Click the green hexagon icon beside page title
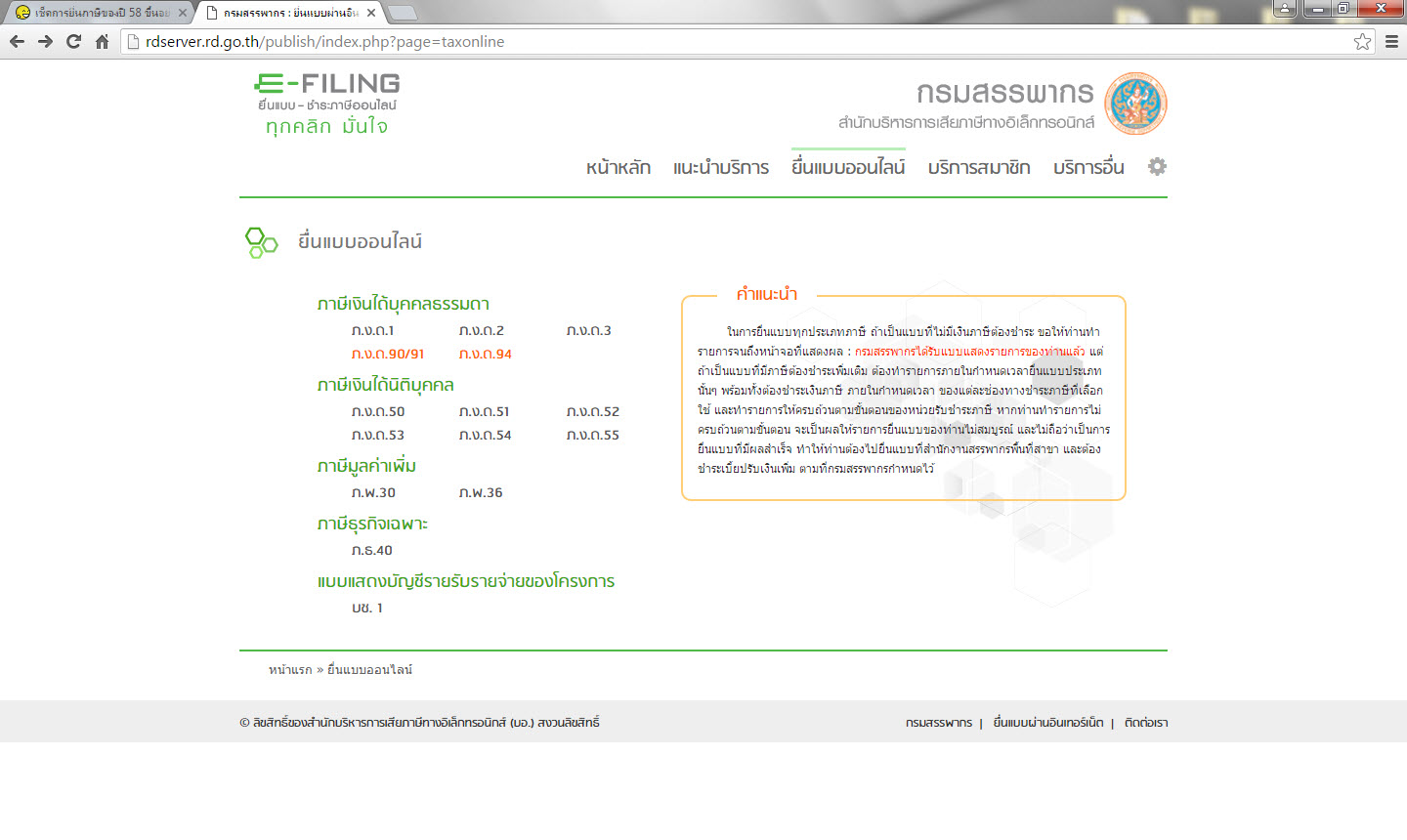 (x=261, y=242)
